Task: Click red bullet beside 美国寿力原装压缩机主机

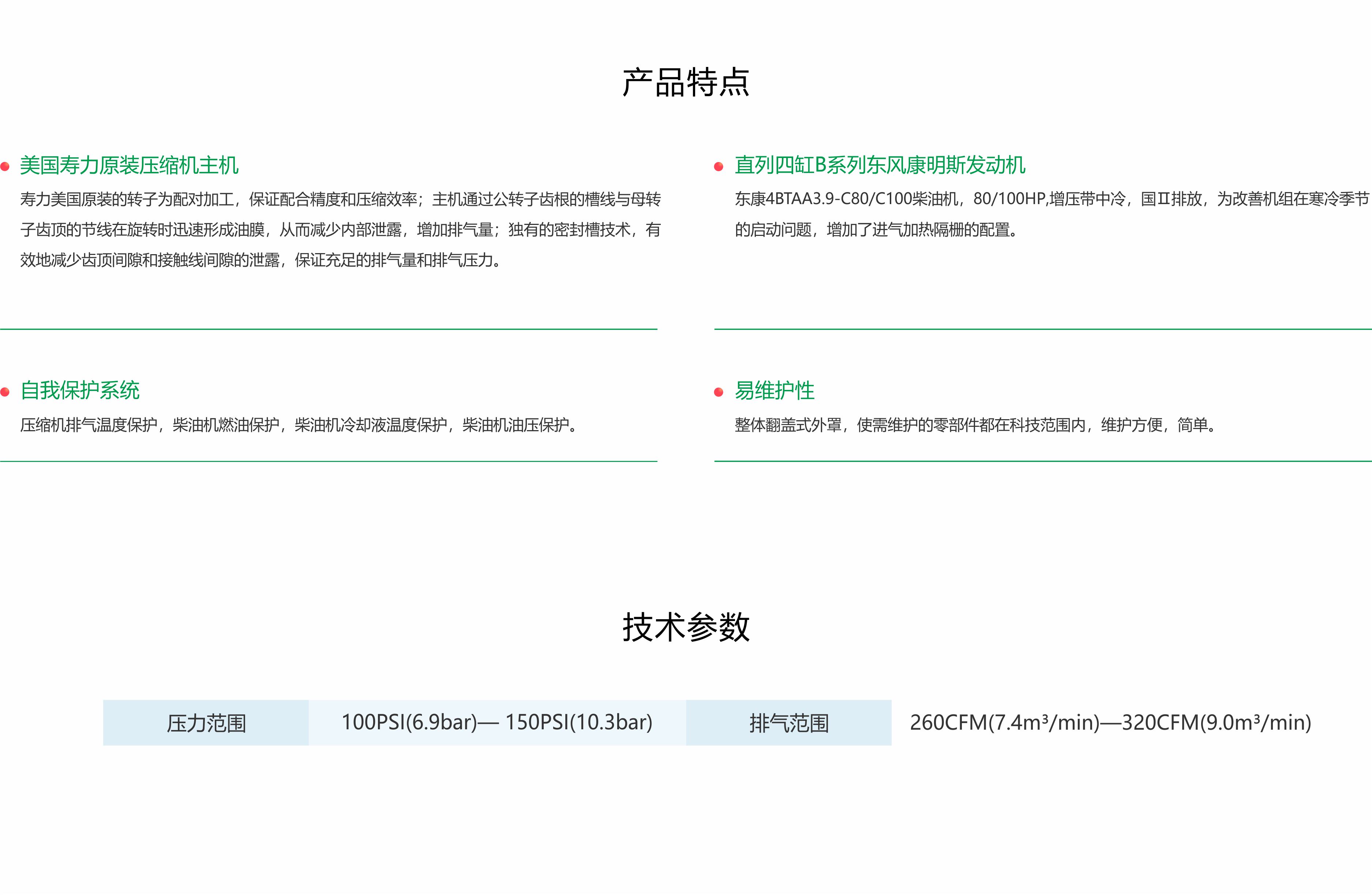Action: point(5,166)
